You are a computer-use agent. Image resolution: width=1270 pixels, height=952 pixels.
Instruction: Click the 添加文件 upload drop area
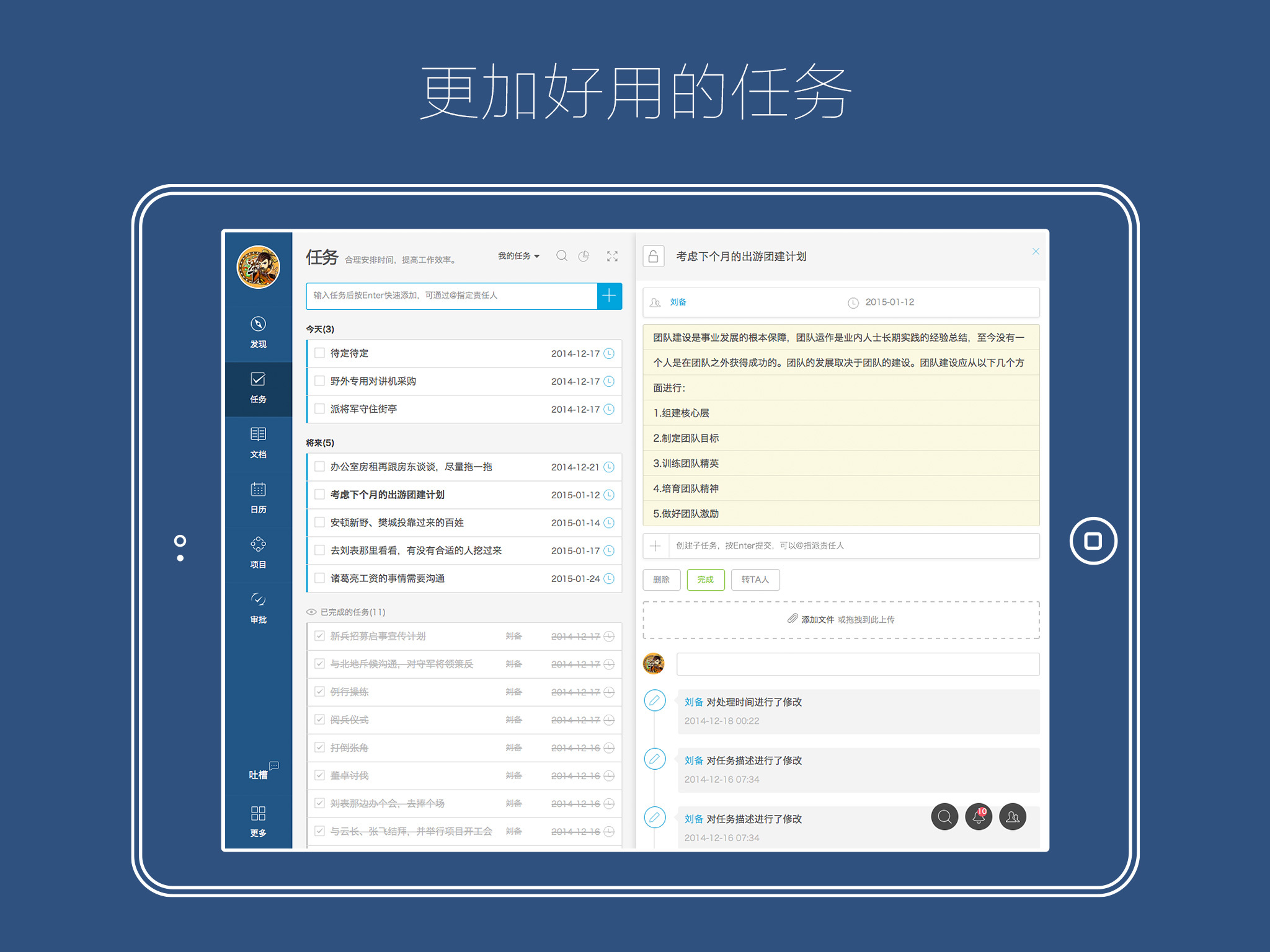841,619
